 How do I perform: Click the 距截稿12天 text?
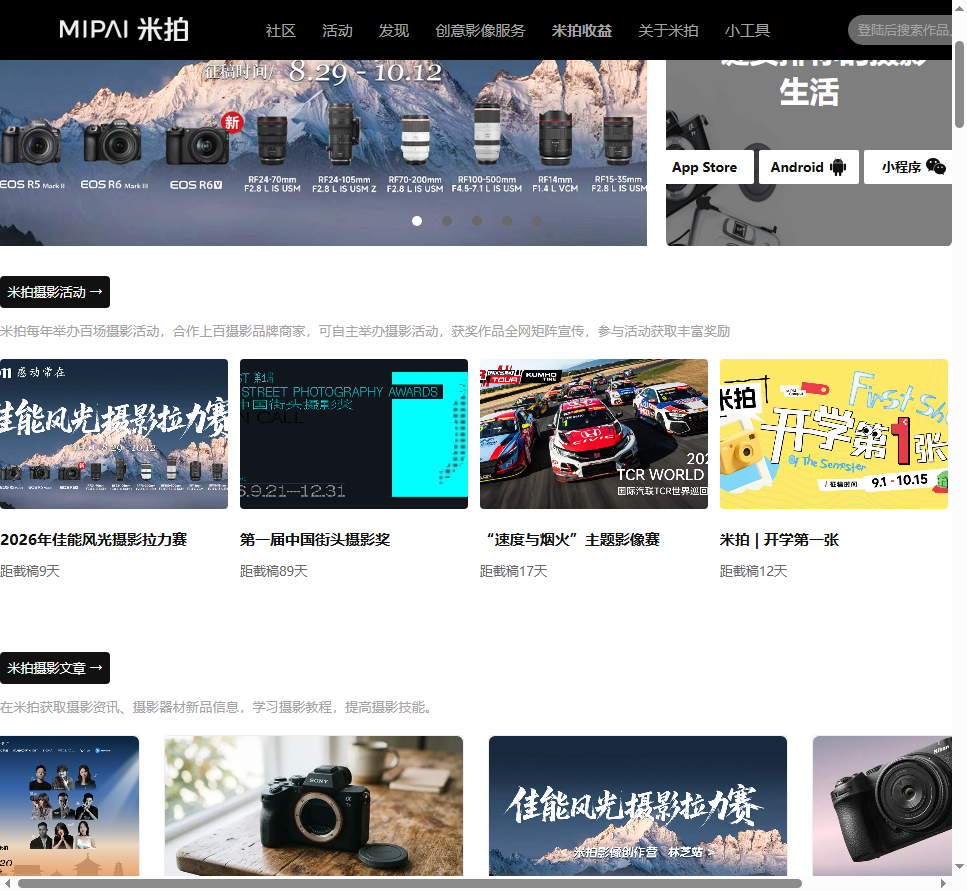pos(754,571)
